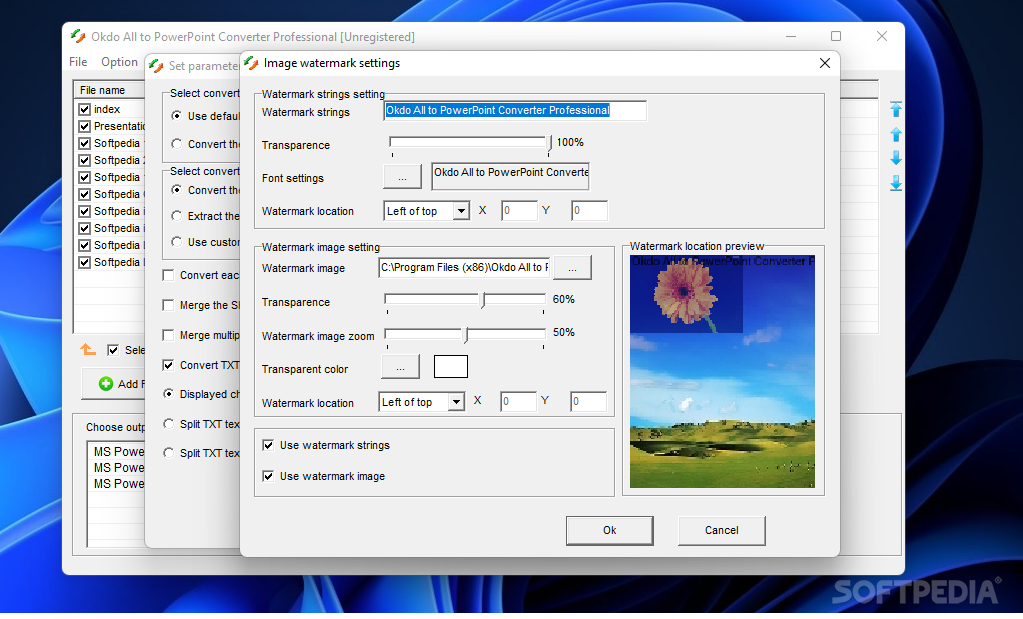
Task: Click the watermark strings X field
Action: pyautogui.click(x=519, y=211)
